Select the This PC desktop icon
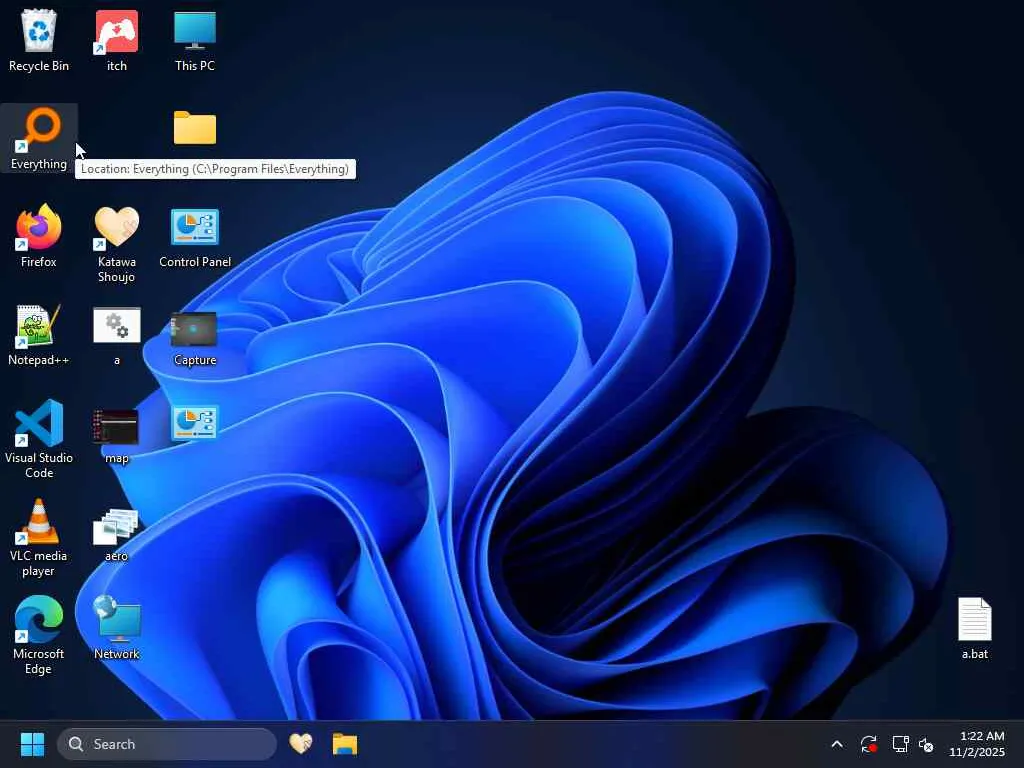The width and height of the screenshot is (1024, 768). tap(195, 40)
